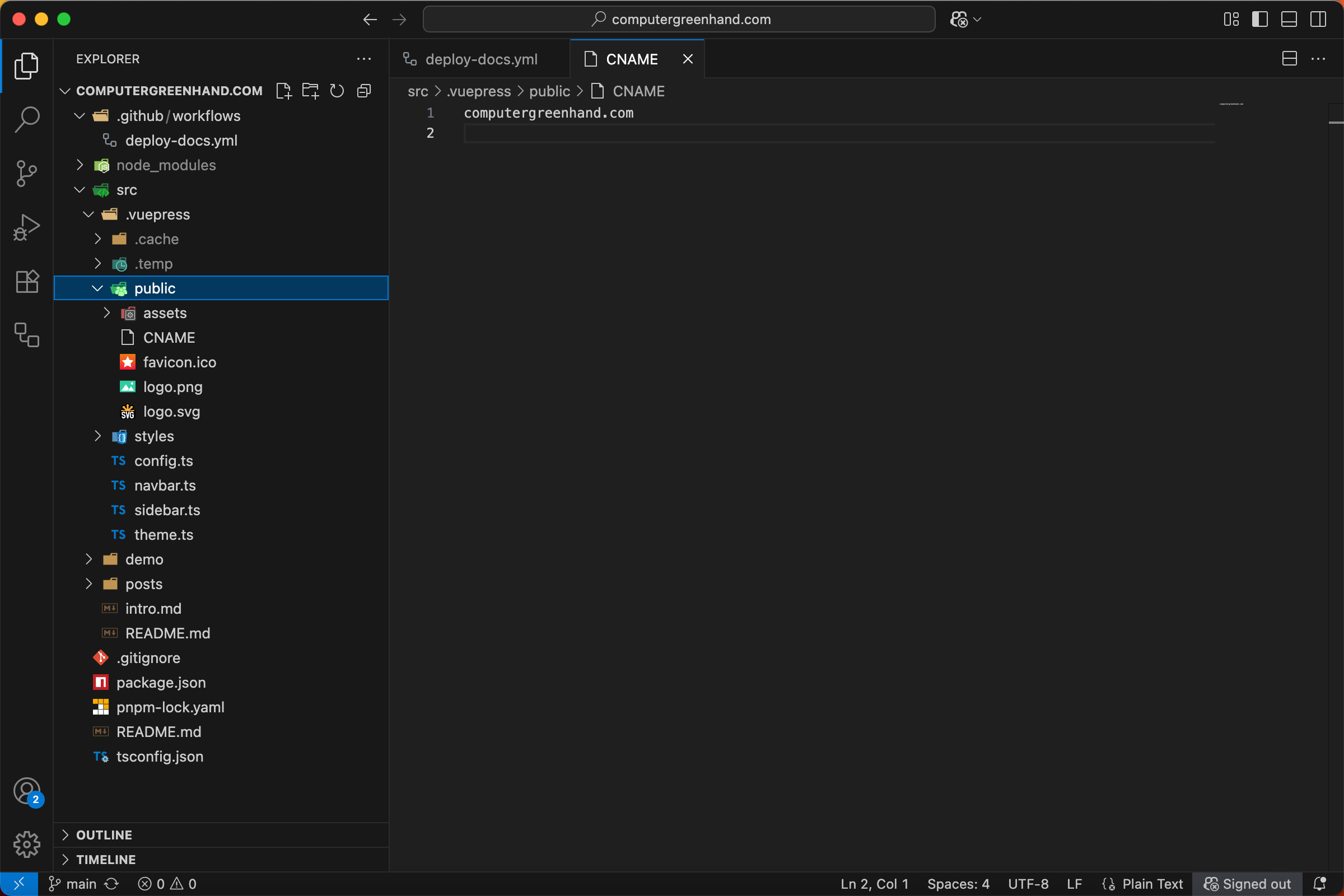
Task: Collapse the COMPUTERGREENHAND.COM root folder
Action: (65, 91)
